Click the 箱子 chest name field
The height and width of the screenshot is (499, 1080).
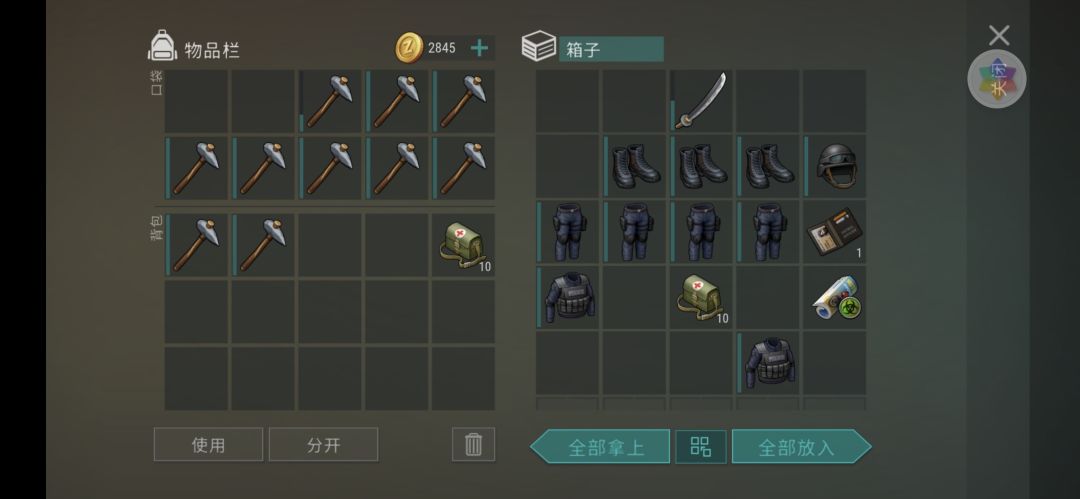click(x=611, y=49)
